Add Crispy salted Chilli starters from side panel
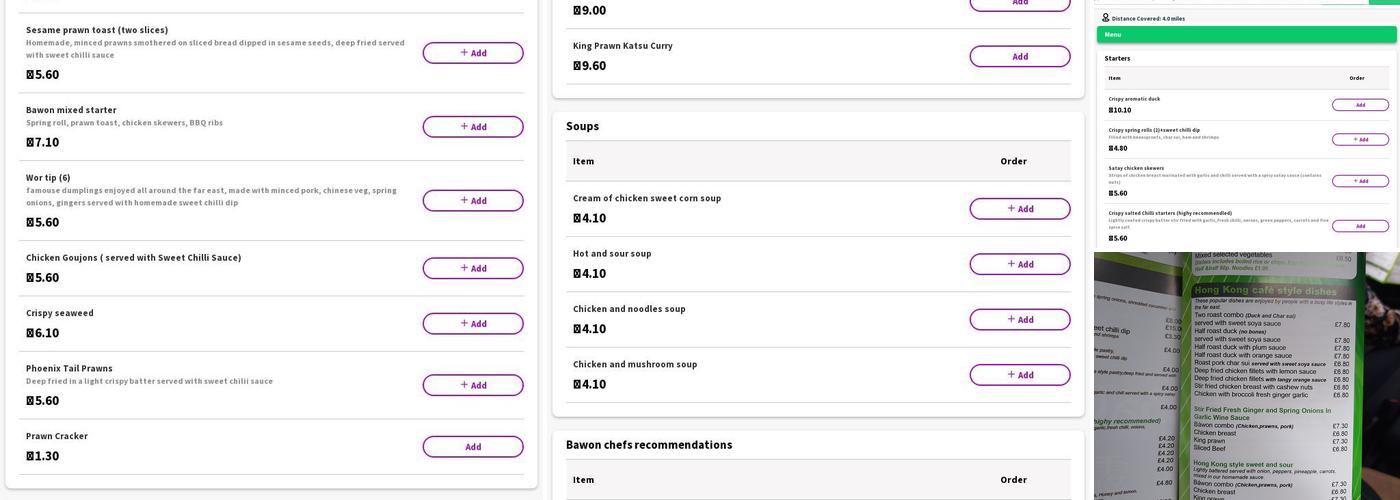1400x500 pixels. pos(1360,226)
